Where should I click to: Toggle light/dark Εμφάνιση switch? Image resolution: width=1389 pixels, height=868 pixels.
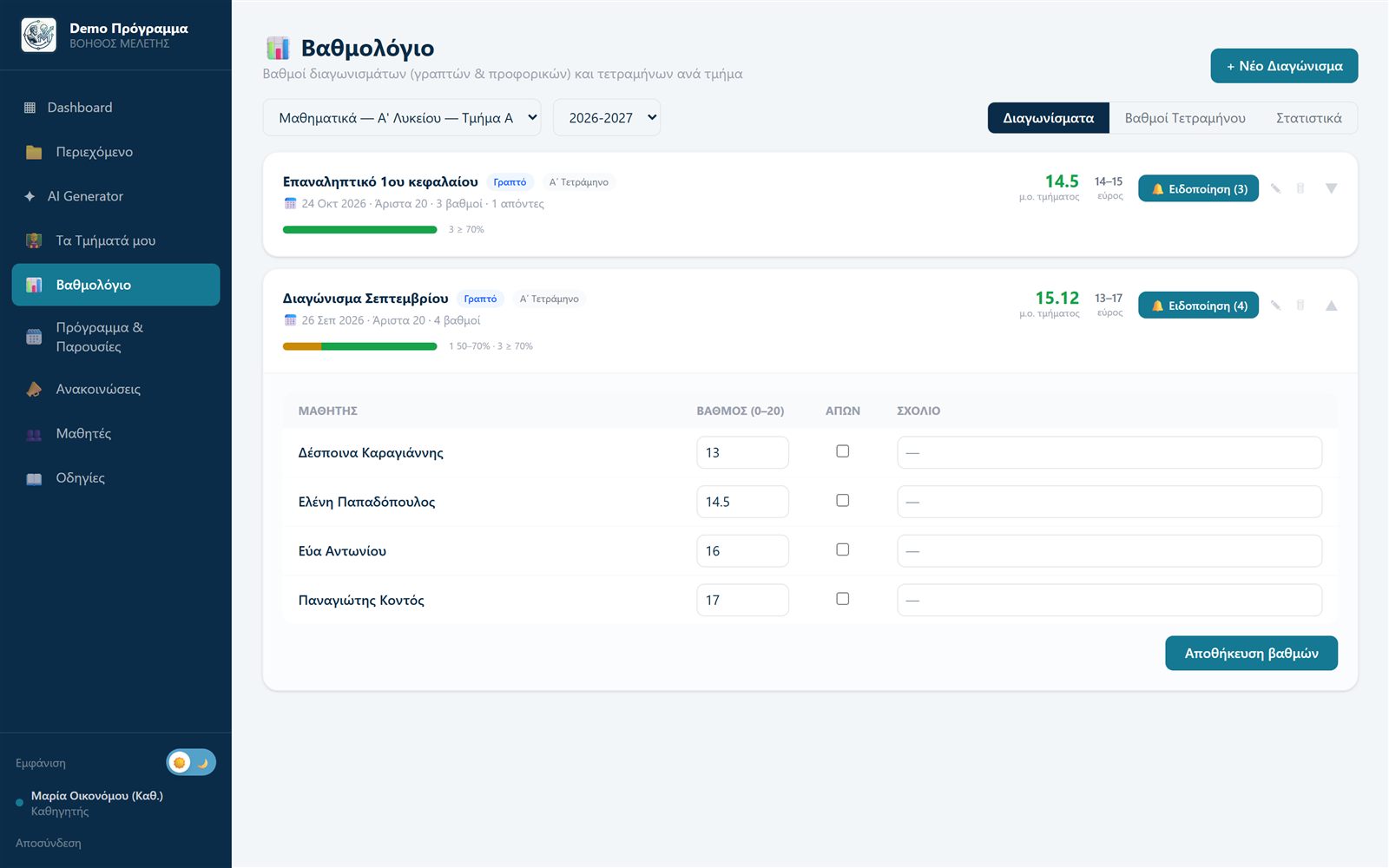[191, 762]
